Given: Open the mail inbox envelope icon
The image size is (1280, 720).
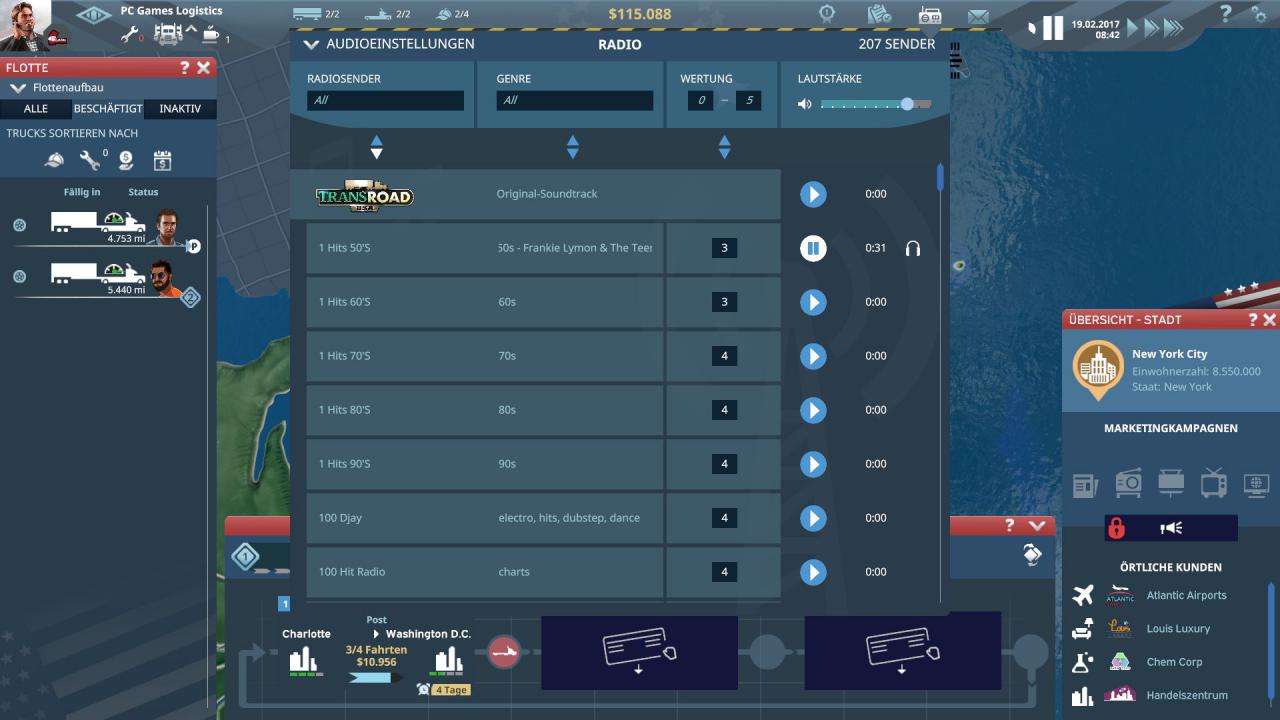Looking at the screenshot, I should point(978,16).
